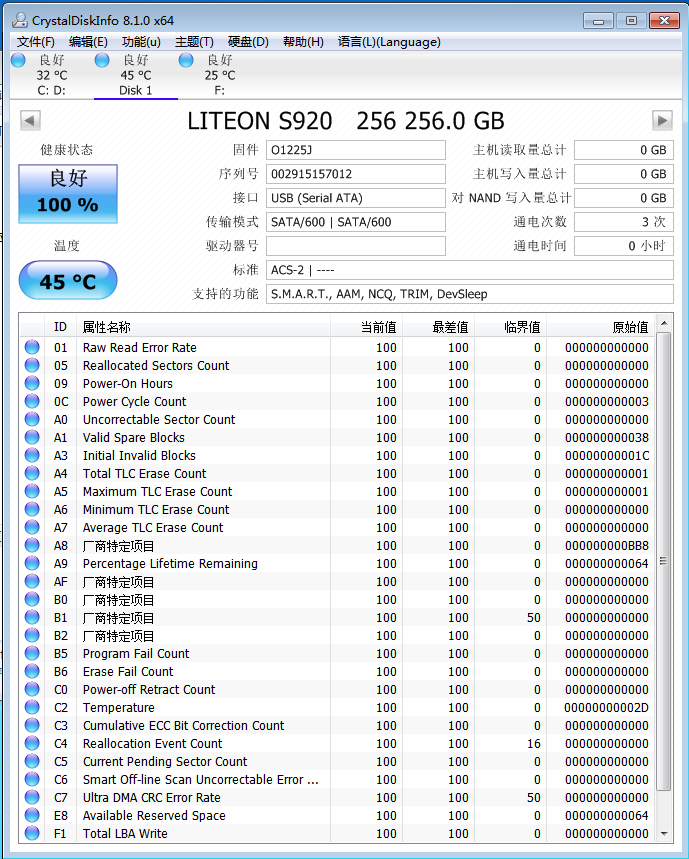Click the empty drive letter field
Screen dimensions: 689x859
(355, 246)
